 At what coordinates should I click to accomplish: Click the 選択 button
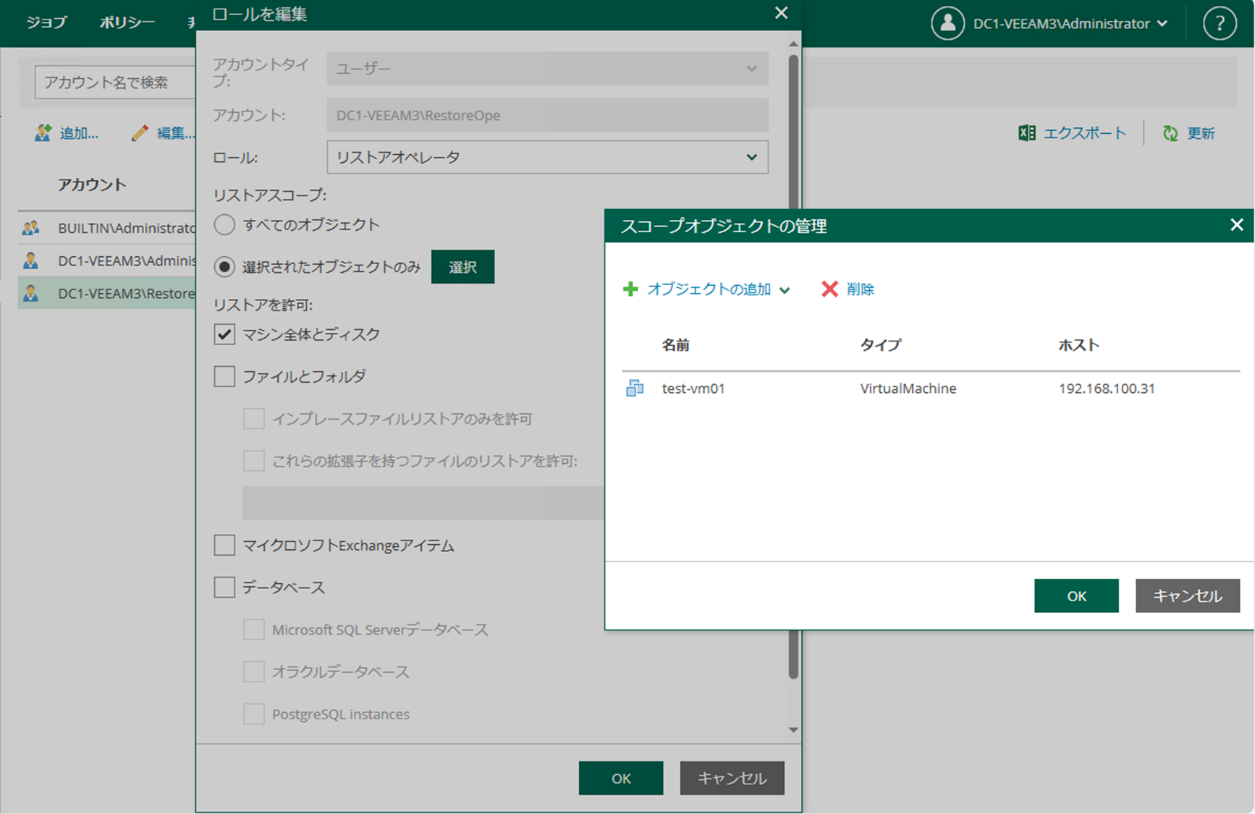pos(463,267)
